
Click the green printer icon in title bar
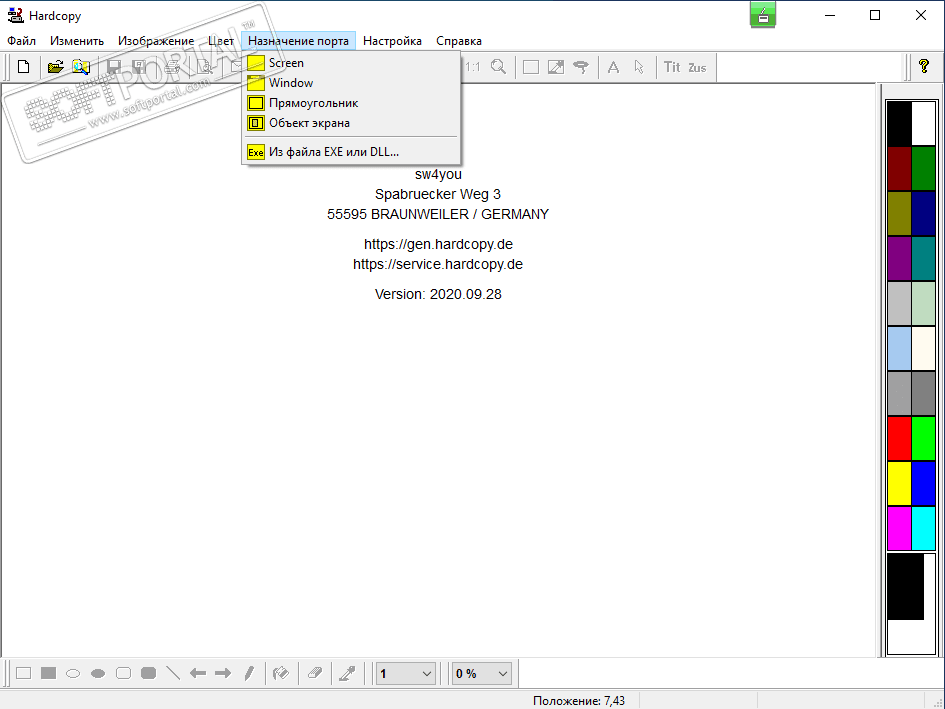763,15
